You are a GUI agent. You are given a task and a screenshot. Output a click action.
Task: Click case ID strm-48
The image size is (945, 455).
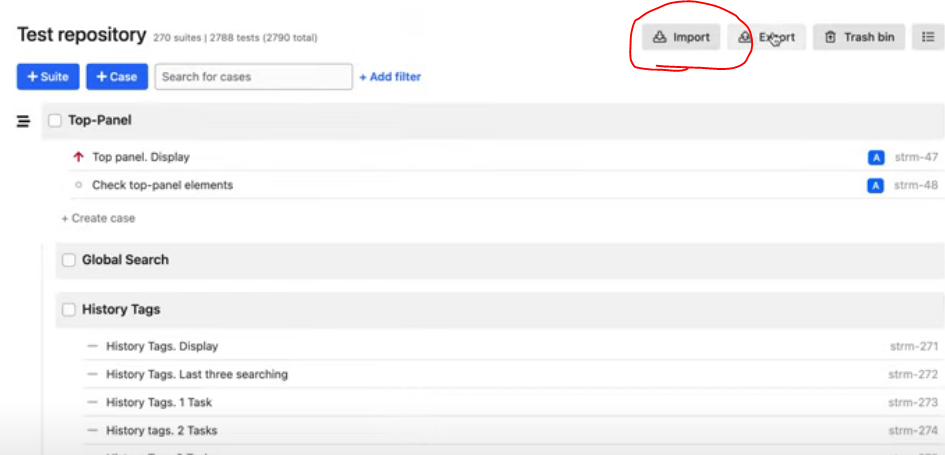915,186
